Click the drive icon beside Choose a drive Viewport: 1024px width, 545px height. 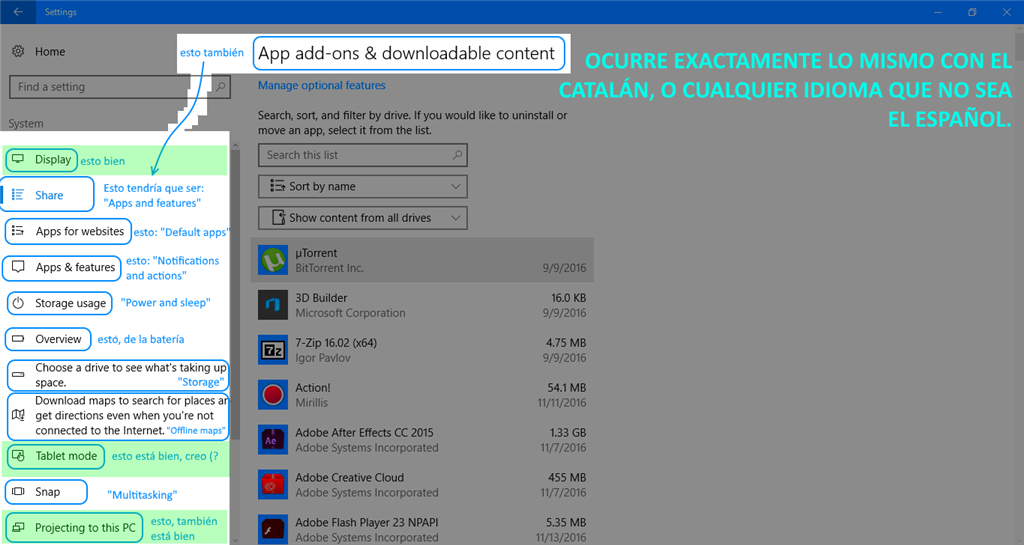pyautogui.click(x=18, y=375)
